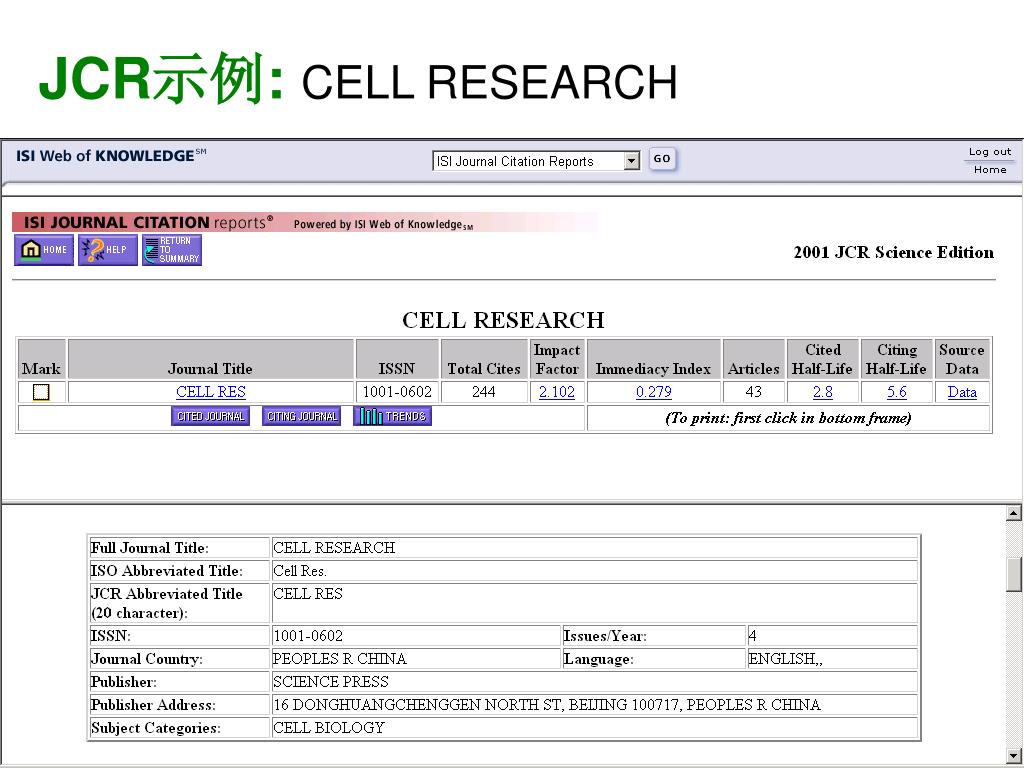Open the Help icon button
The image size is (1024, 768).
108,250
